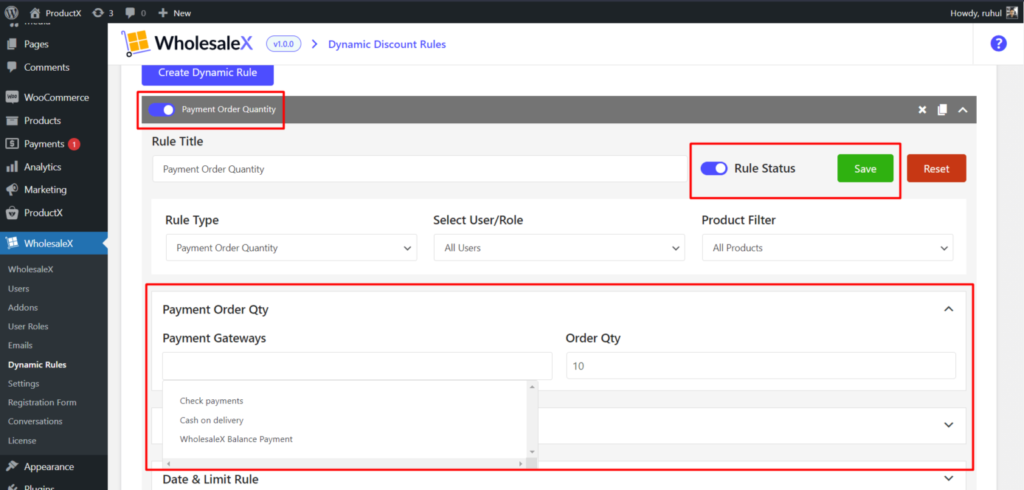
Task: Click the Rule Title input field
Action: (x=420, y=169)
